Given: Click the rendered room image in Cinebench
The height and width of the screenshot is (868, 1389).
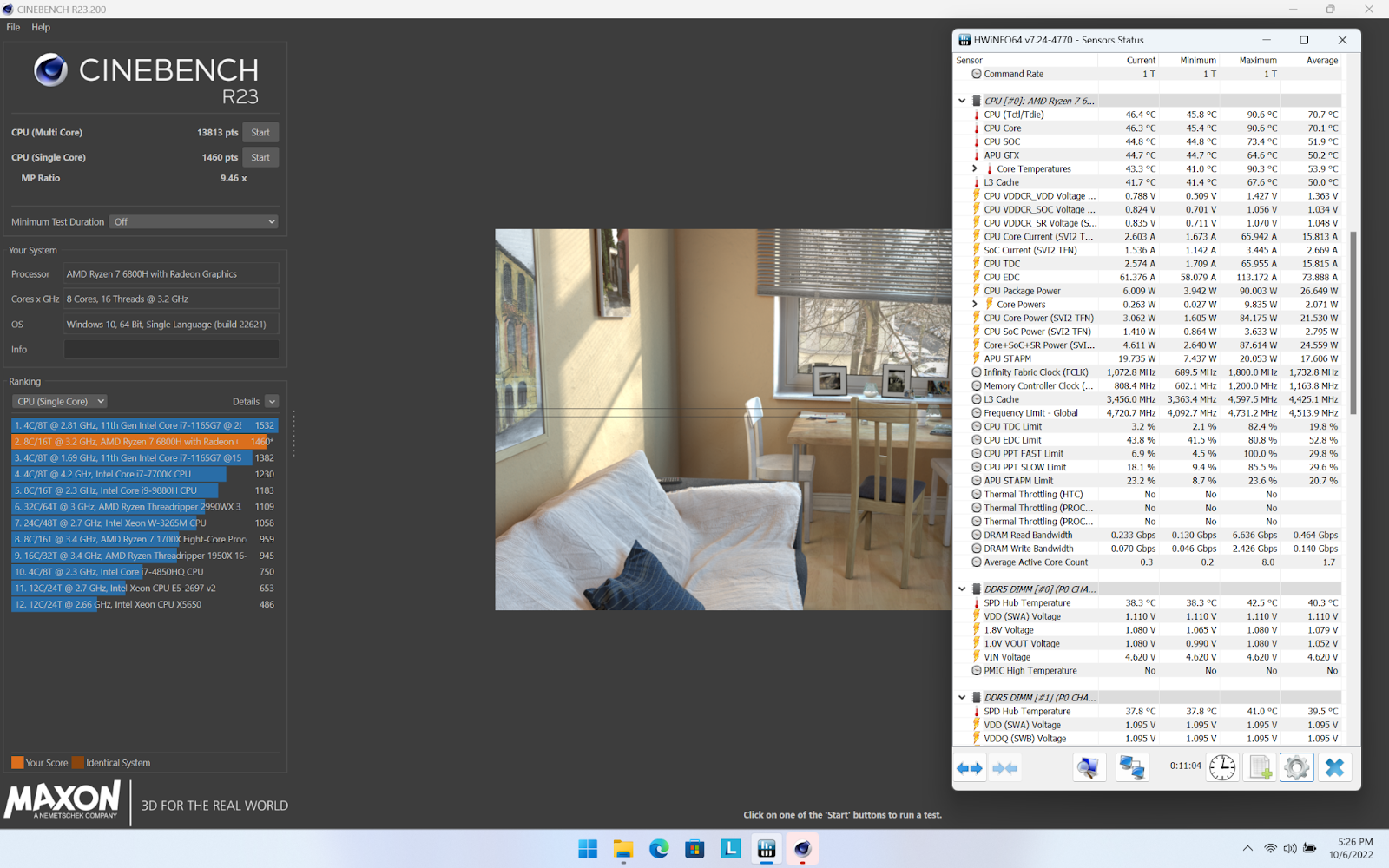Looking at the screenshot, I should pyautogui.click(x=723, y=419).
